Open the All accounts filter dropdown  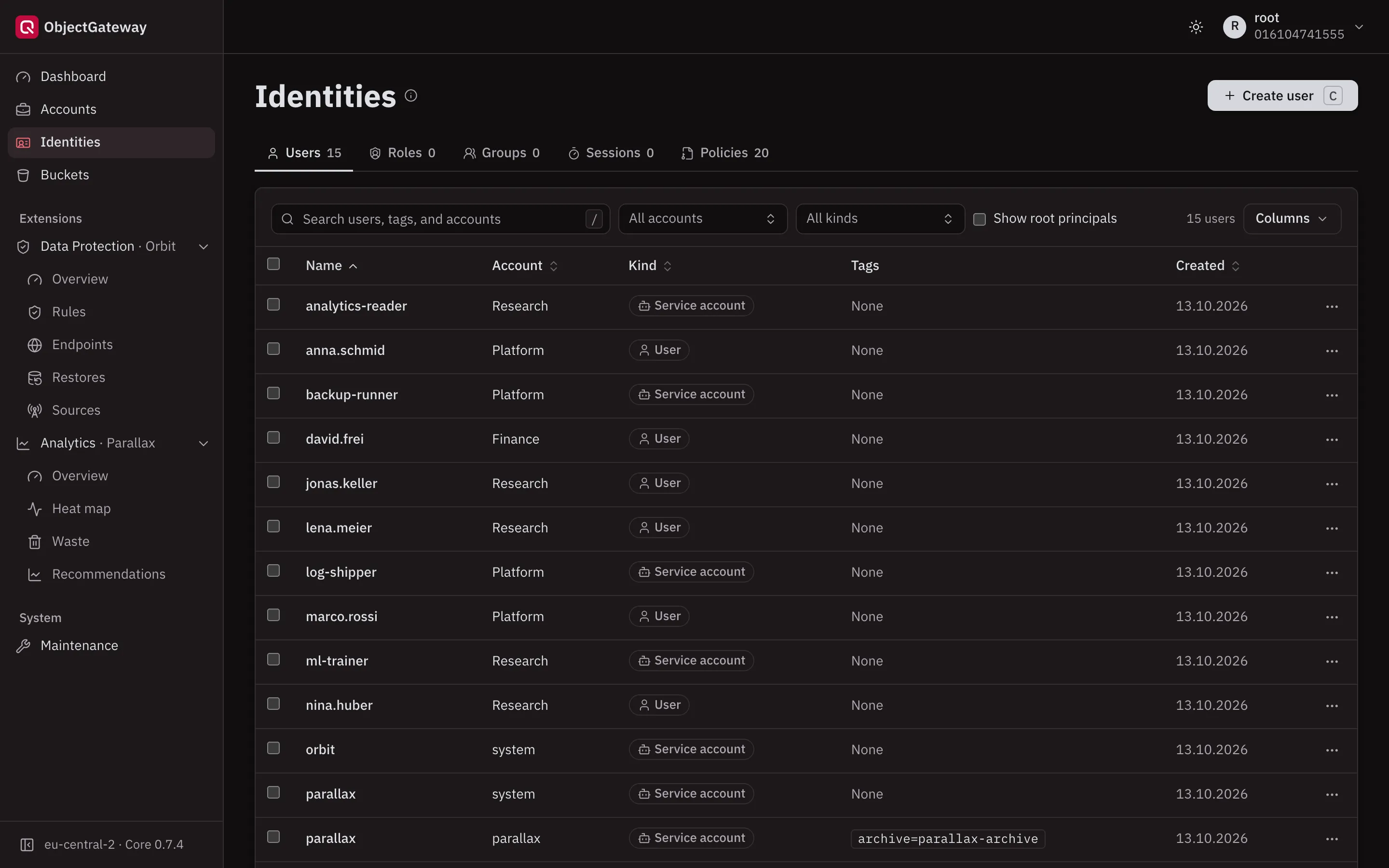pos(703,219)
